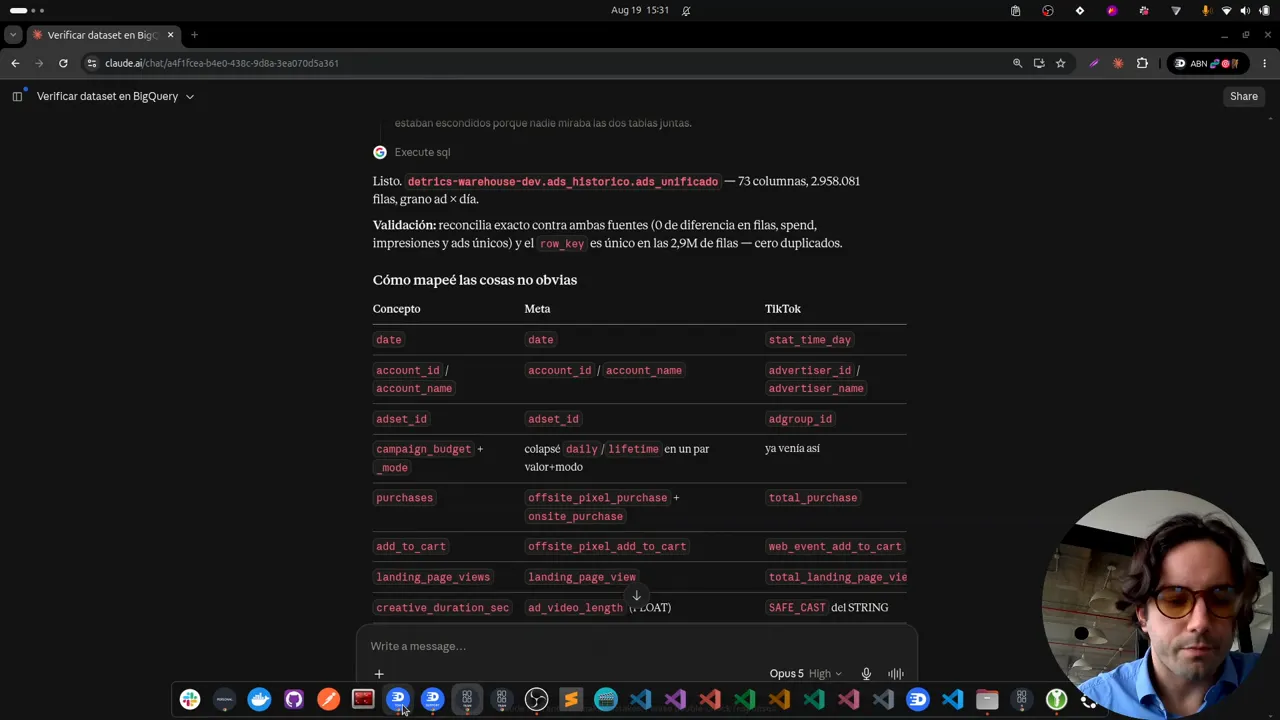The width and height of the screenshot is (1280, 720).
Task: Open the Wi-Fi network indicator
Action: click(1227, 10)
